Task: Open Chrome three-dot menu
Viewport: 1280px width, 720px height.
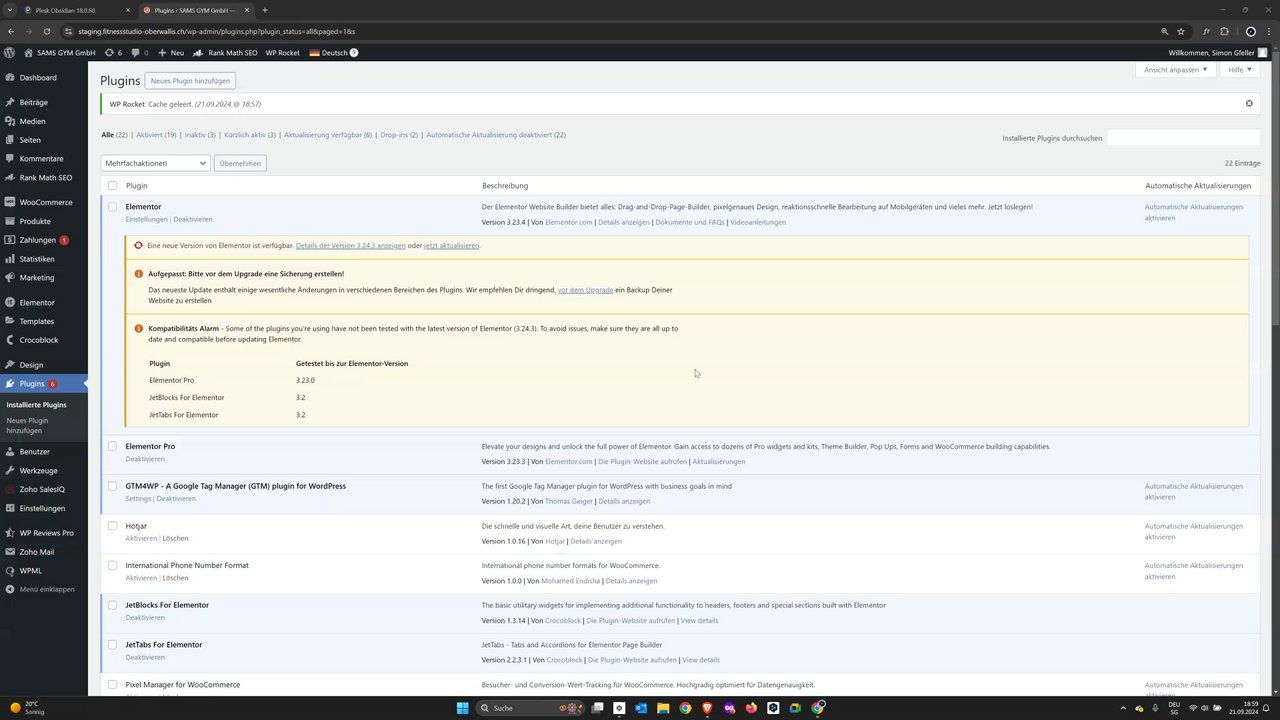Action: 1267,31
